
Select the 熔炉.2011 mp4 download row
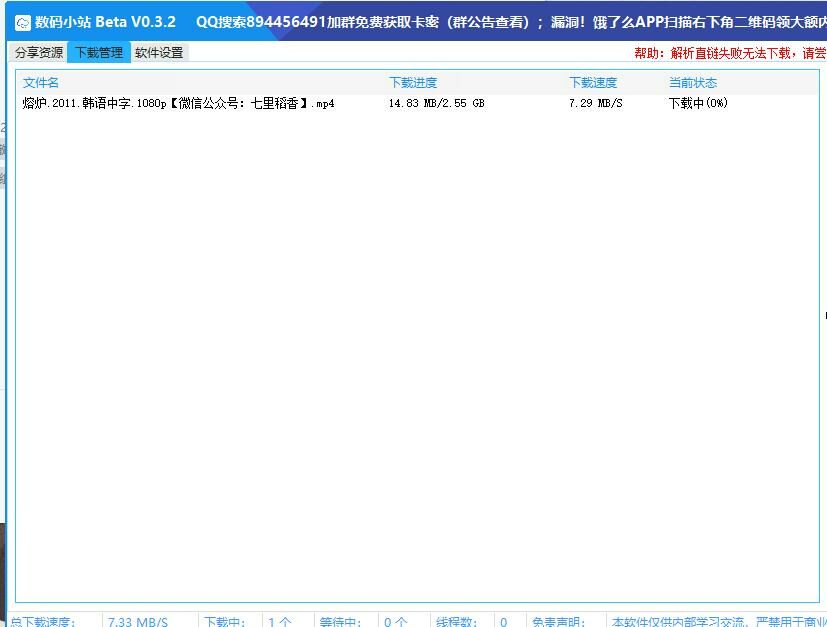click(178, 103)
